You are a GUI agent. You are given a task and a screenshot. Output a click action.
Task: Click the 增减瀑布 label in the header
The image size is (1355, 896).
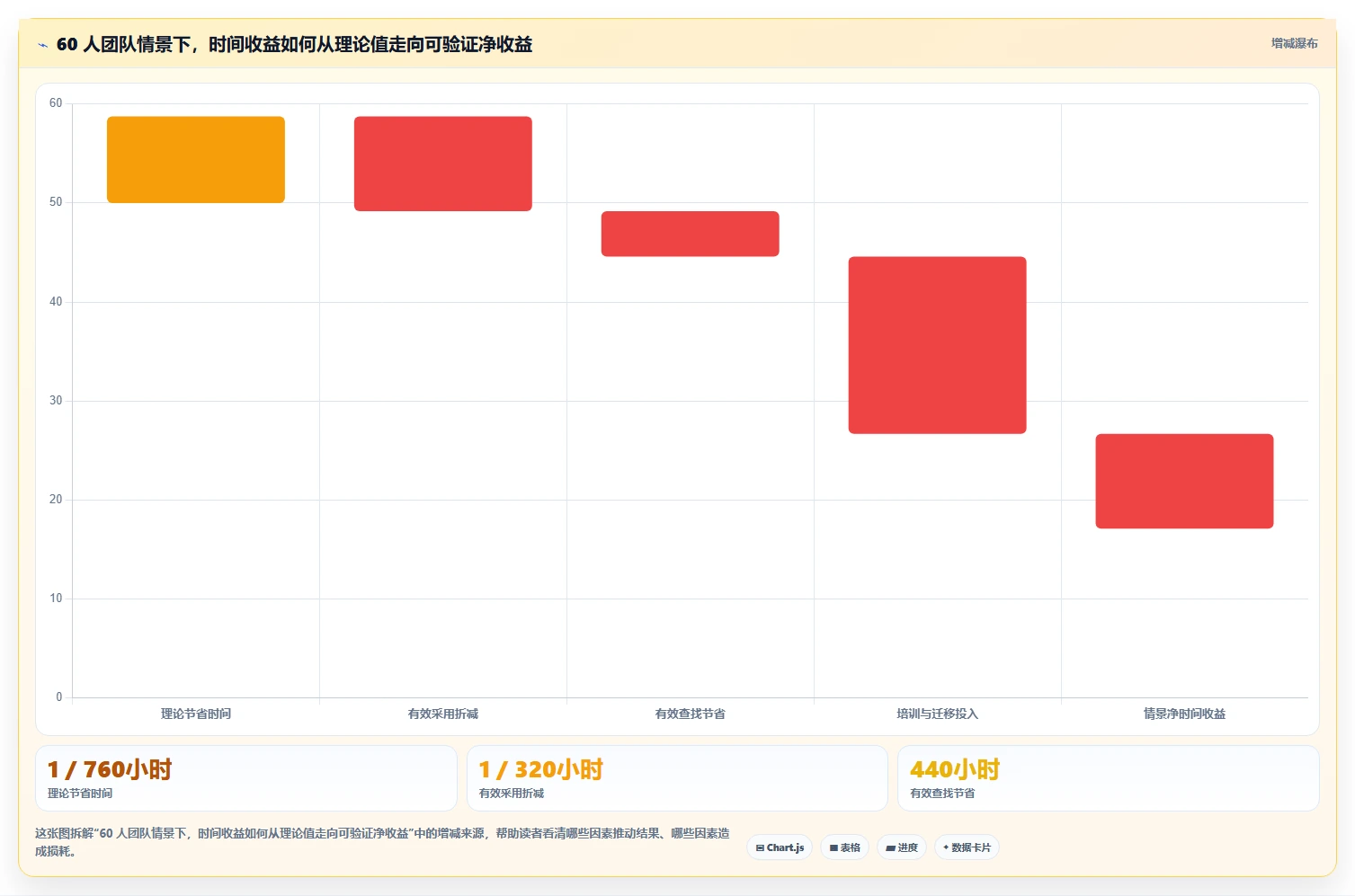(1294, 43)
